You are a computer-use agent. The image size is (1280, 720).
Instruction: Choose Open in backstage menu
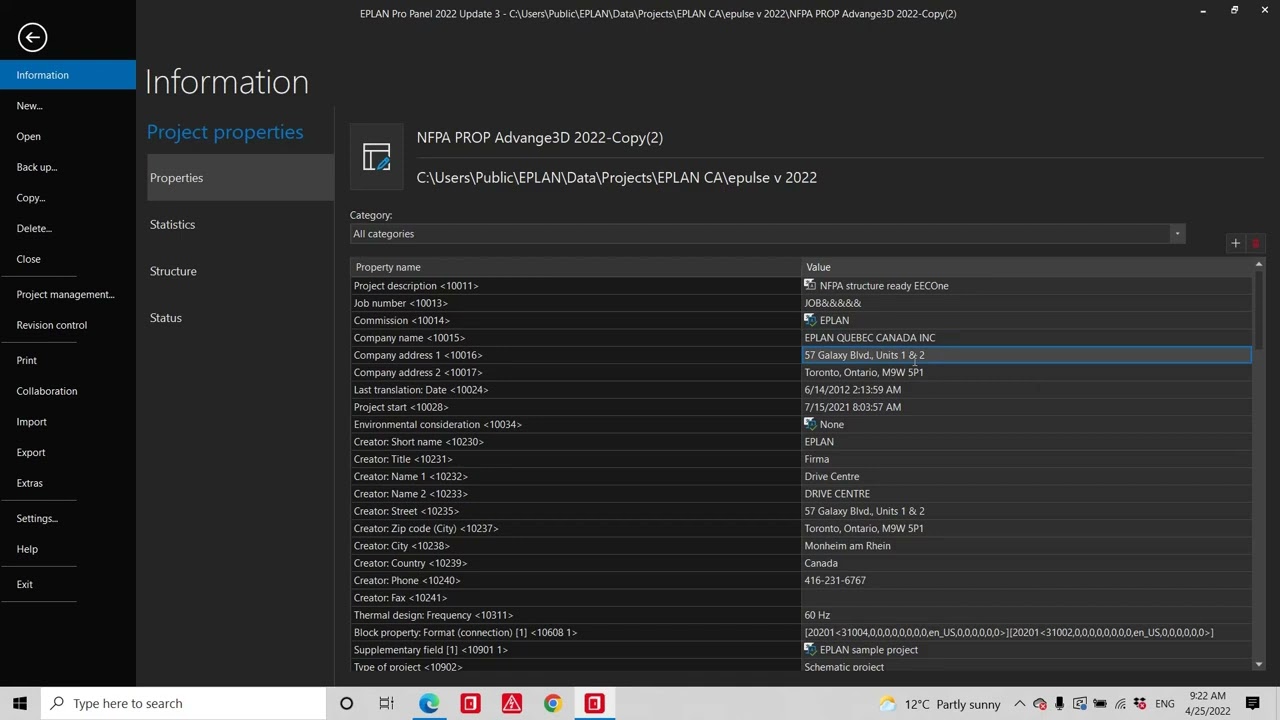tap(28, 136)
